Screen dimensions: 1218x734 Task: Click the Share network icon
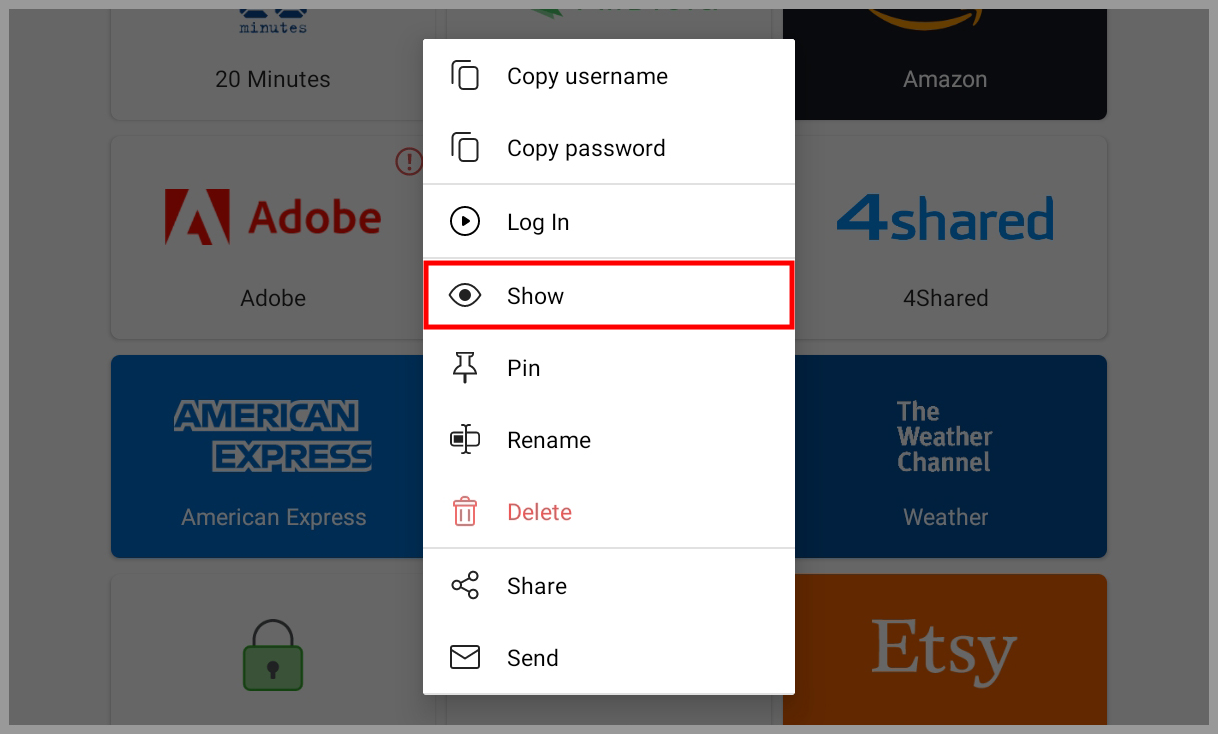click(464, 585)
